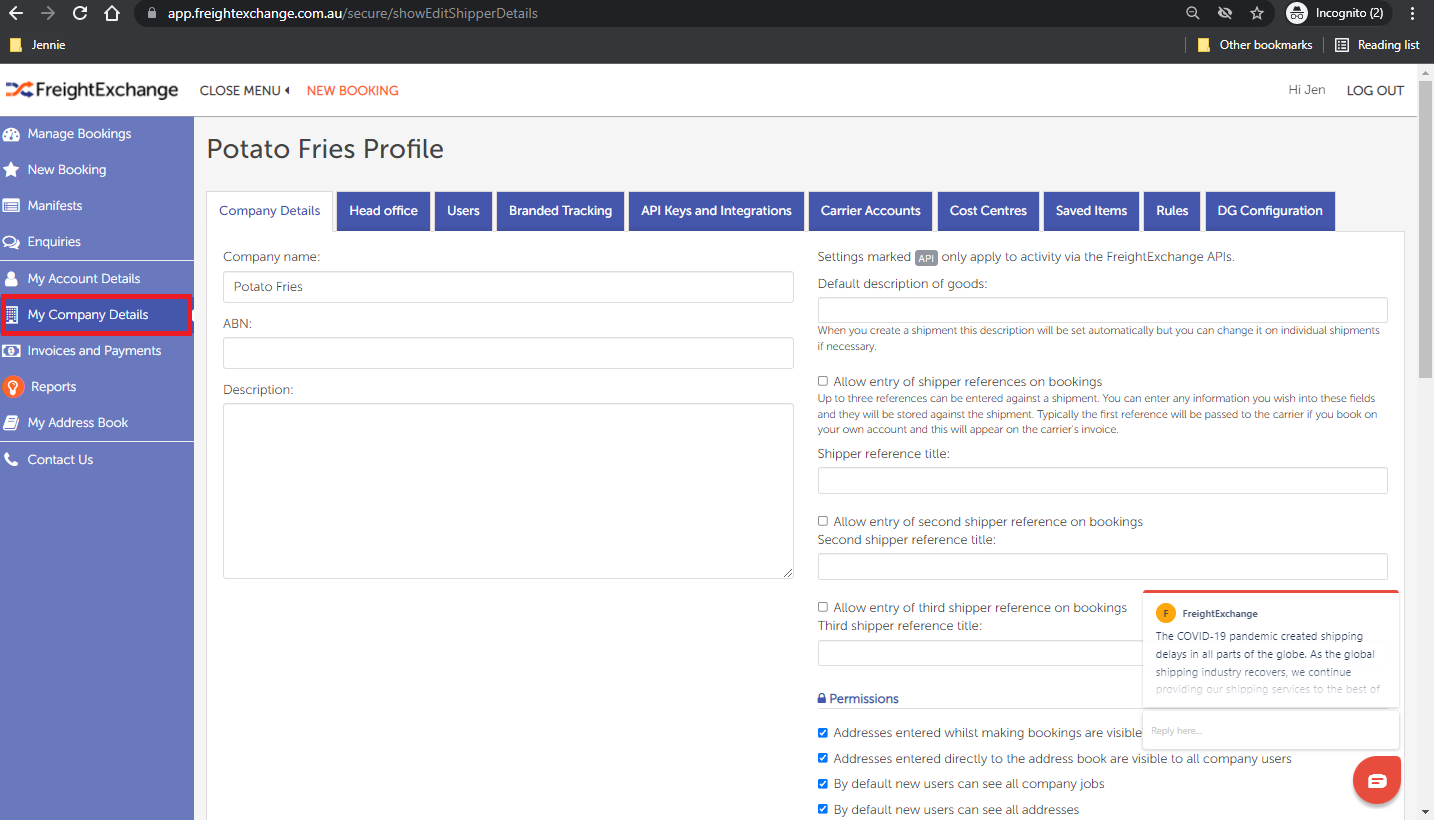Click NEW BOOKING in top bar
This screenshot has width=1434, height=820.
[x=352, y=90]
